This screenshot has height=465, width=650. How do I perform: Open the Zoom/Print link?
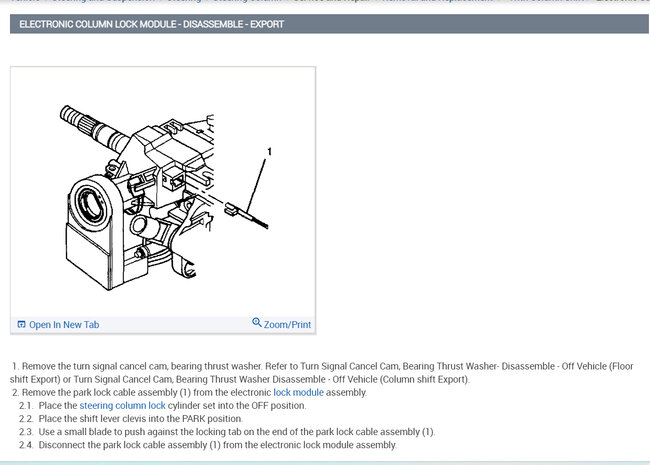tap(287, 325)
